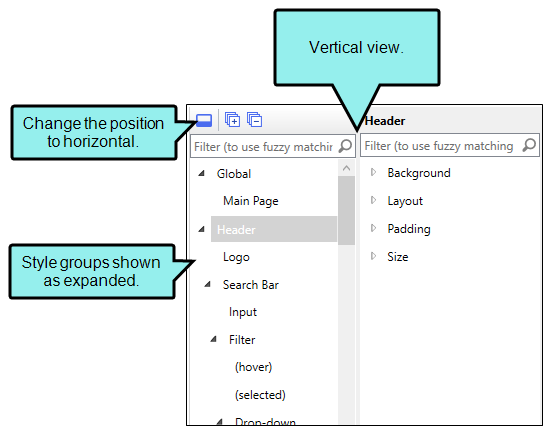Select the Input style item
543x426 pixels.
(x=243, y=312)
